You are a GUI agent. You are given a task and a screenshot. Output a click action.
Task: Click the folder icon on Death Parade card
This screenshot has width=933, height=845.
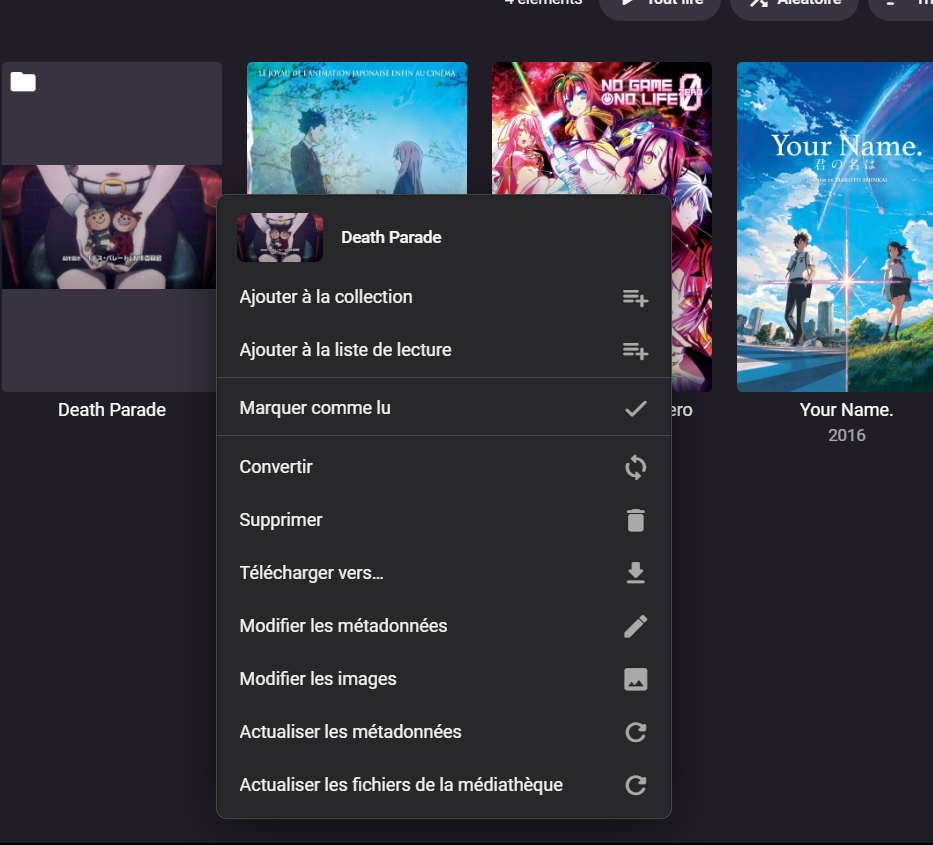click(x=23, y=82)
